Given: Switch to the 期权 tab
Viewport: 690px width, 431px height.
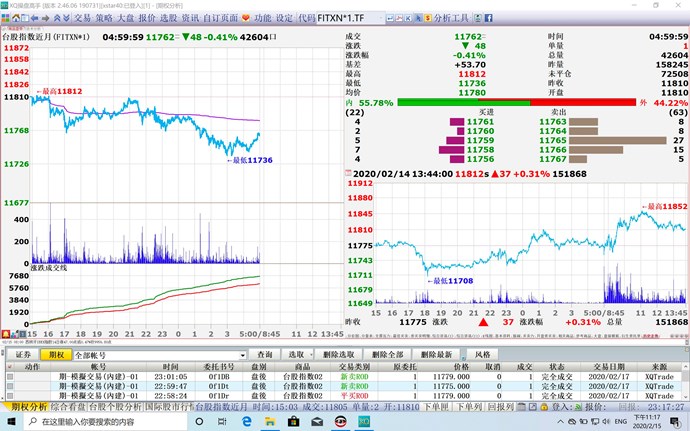Looking at the screenshot, I should coord(55,355).
